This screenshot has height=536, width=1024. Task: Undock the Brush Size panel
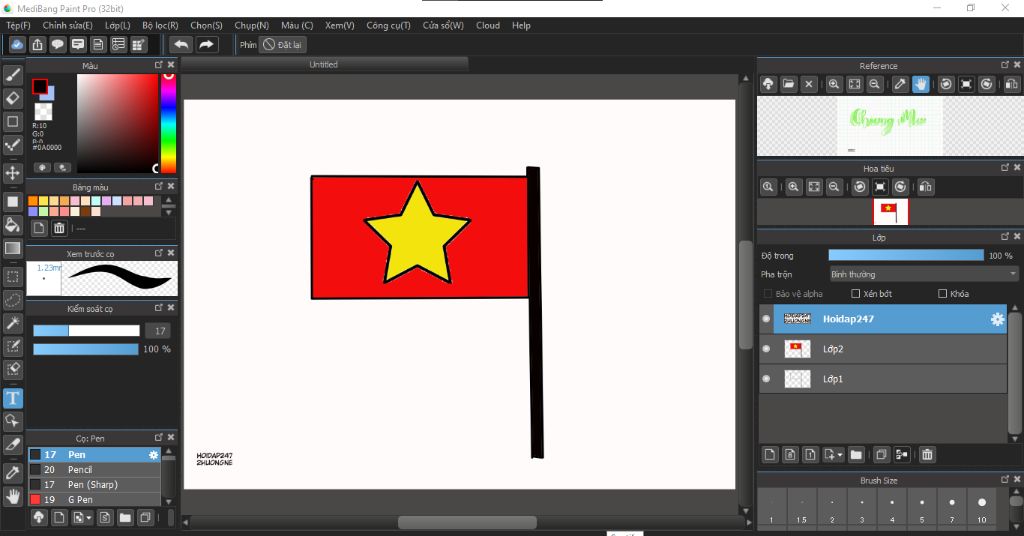[1005, 479]
